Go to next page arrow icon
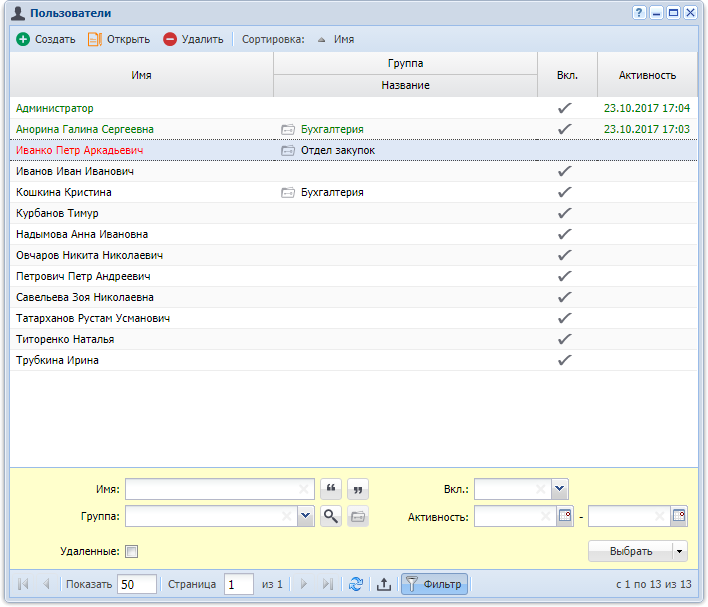The width and height of the screenshot is (708, 607). 304,584
